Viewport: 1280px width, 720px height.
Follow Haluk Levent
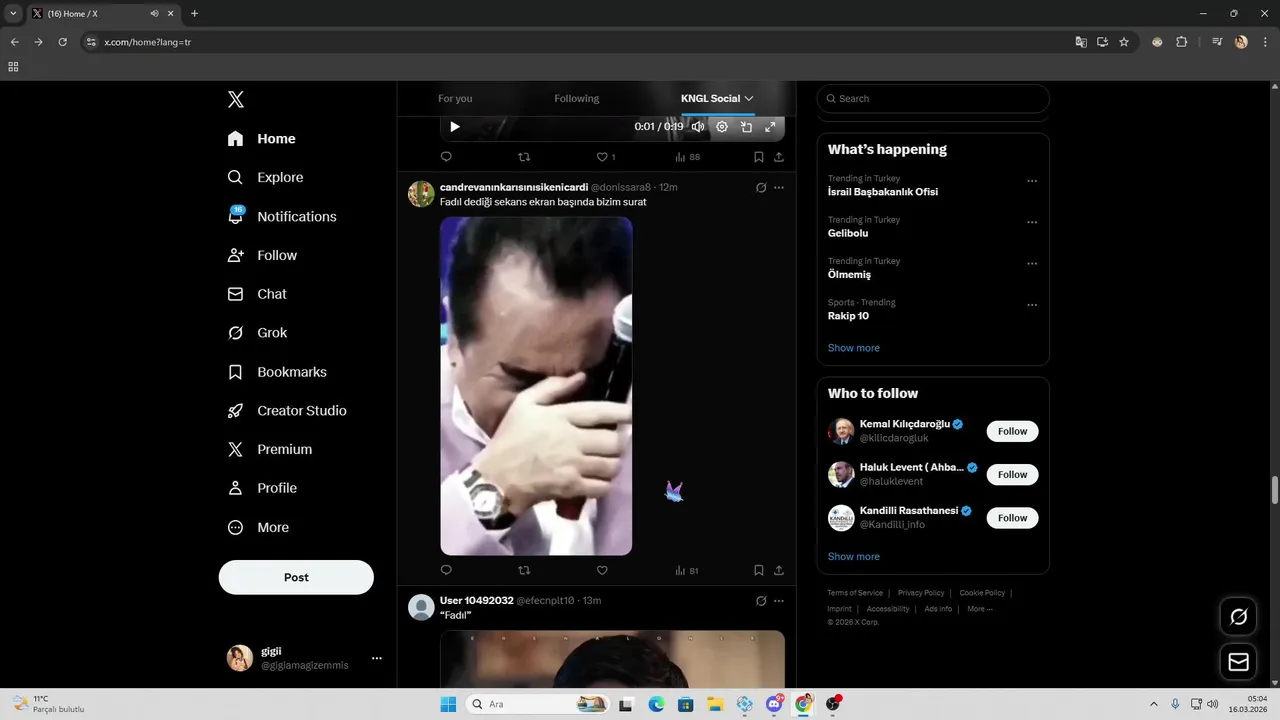1012,474
